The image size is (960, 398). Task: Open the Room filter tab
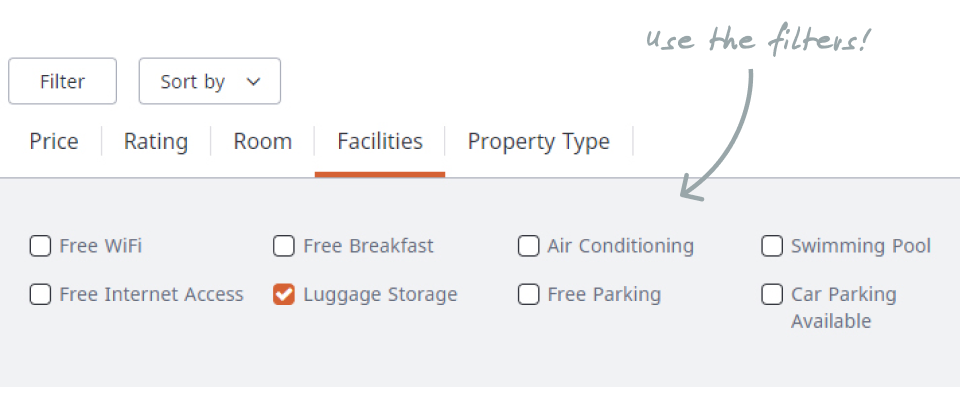click(x=263, y=141)
